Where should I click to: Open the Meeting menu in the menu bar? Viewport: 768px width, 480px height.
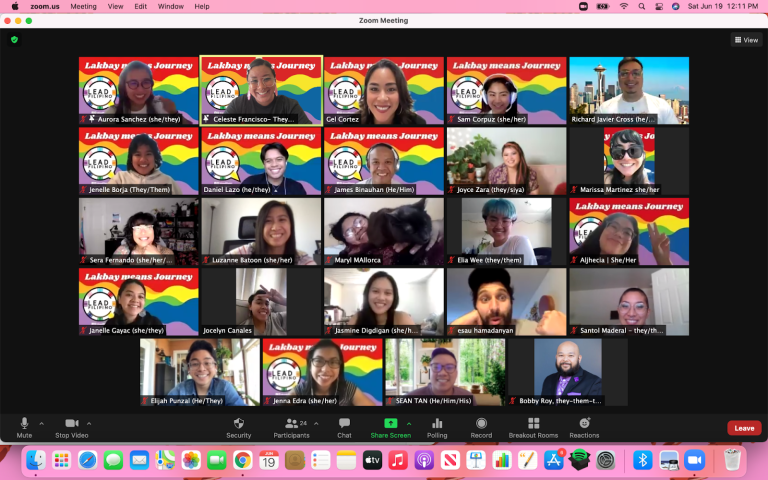coord(83,6)
